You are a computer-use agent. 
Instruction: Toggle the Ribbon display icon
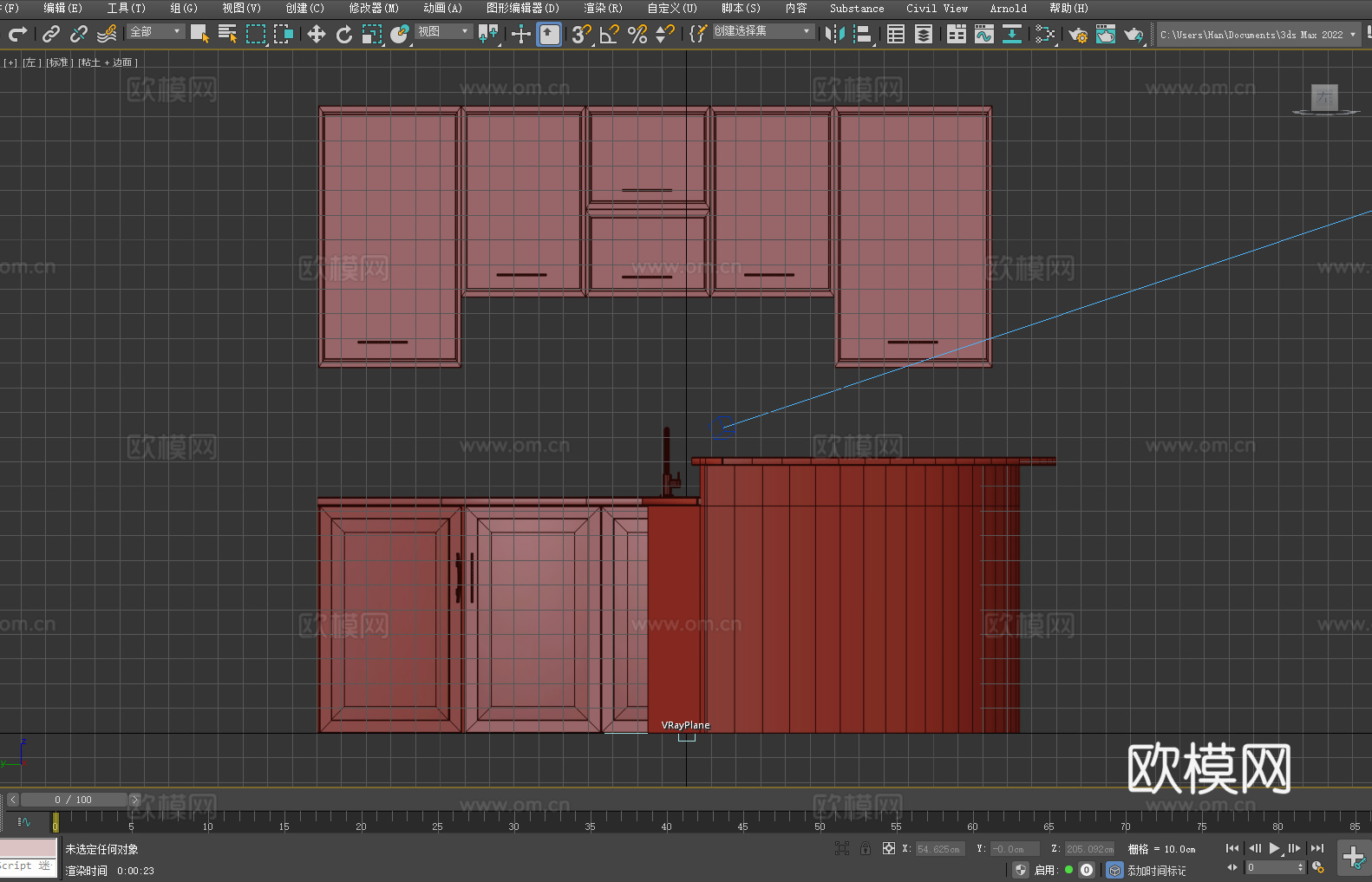click(957, 34)
